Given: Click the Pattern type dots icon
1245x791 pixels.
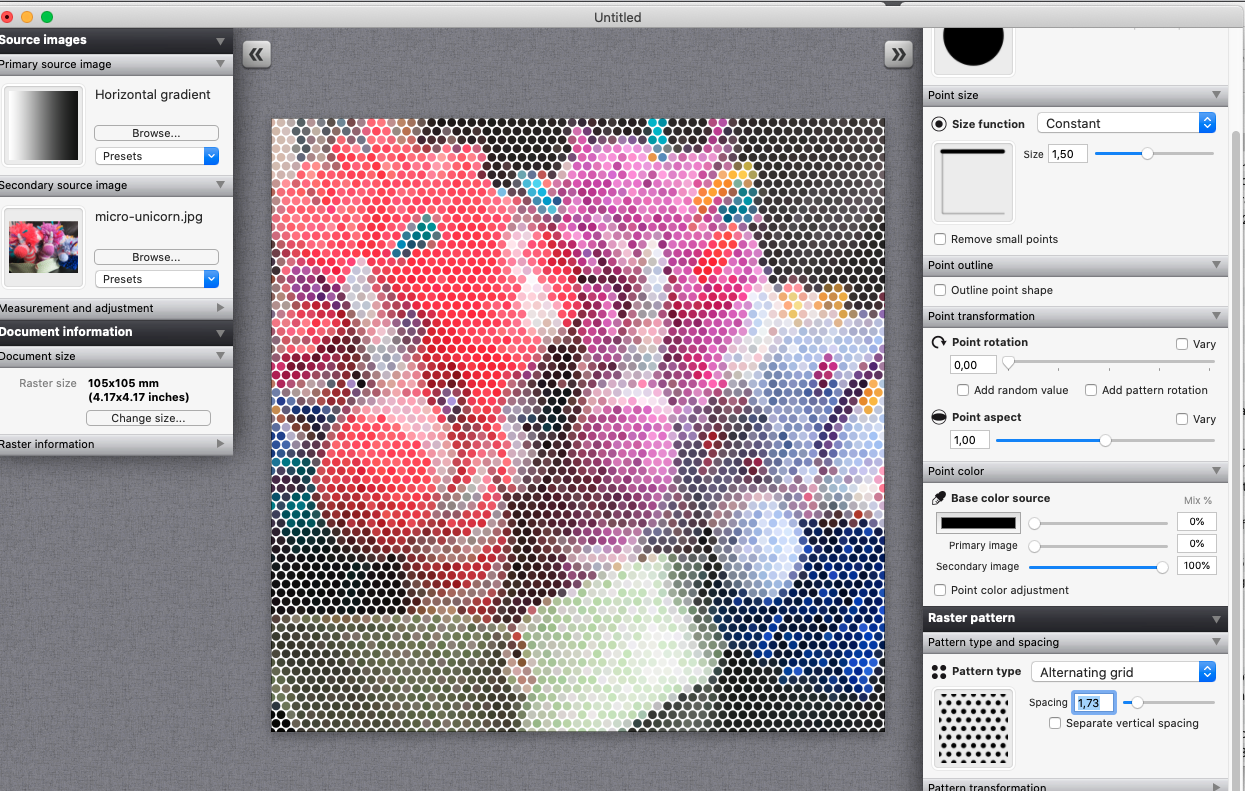Looking at the screenshot, I should pos(938,671).
